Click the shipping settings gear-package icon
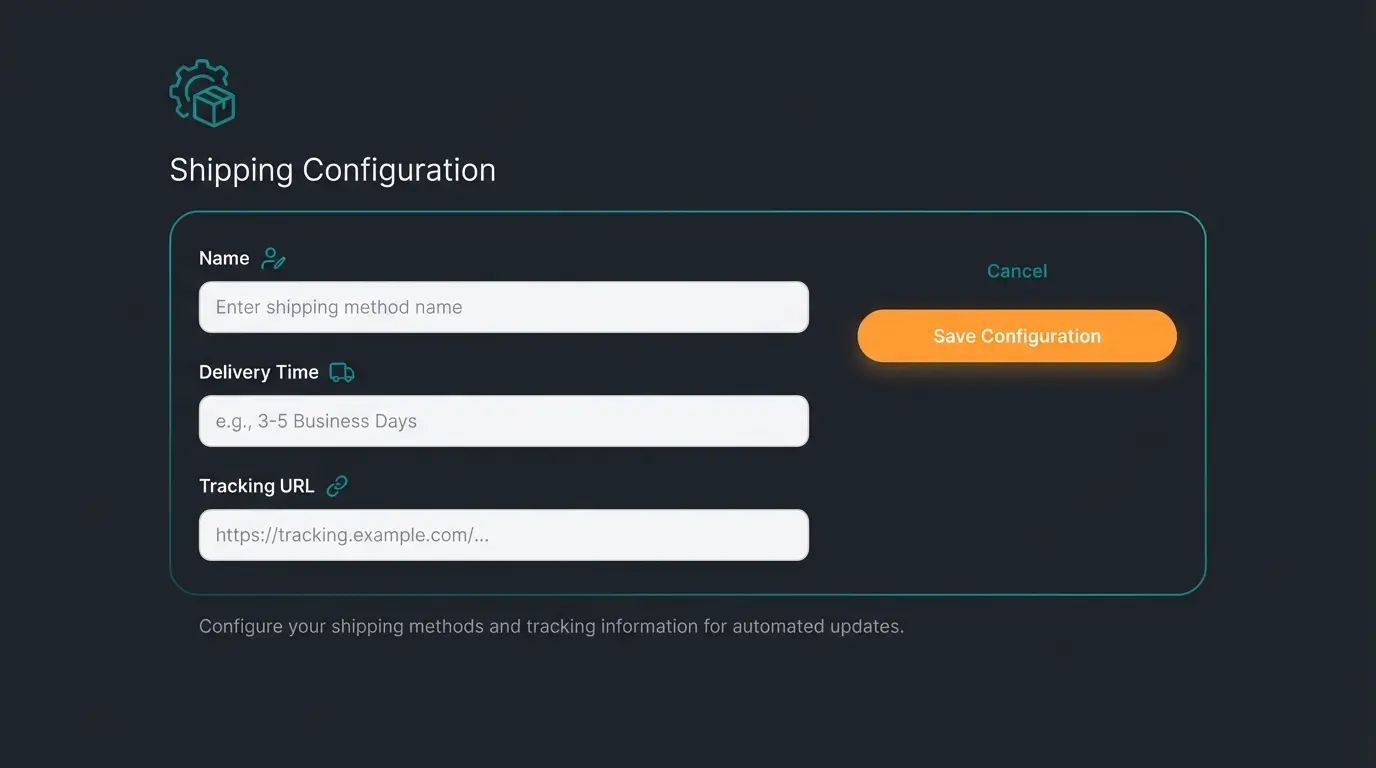The width and height of the screenshot is (1376, 768). [x=202, y=92]
